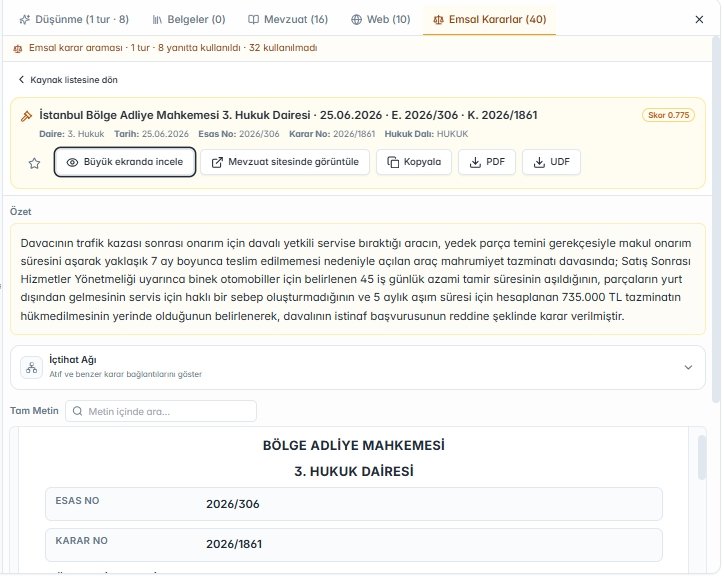The image size is (725, 577).
Task: Click the Hukuk Dalı: HUKUK metadata
Action: (426, 134)
